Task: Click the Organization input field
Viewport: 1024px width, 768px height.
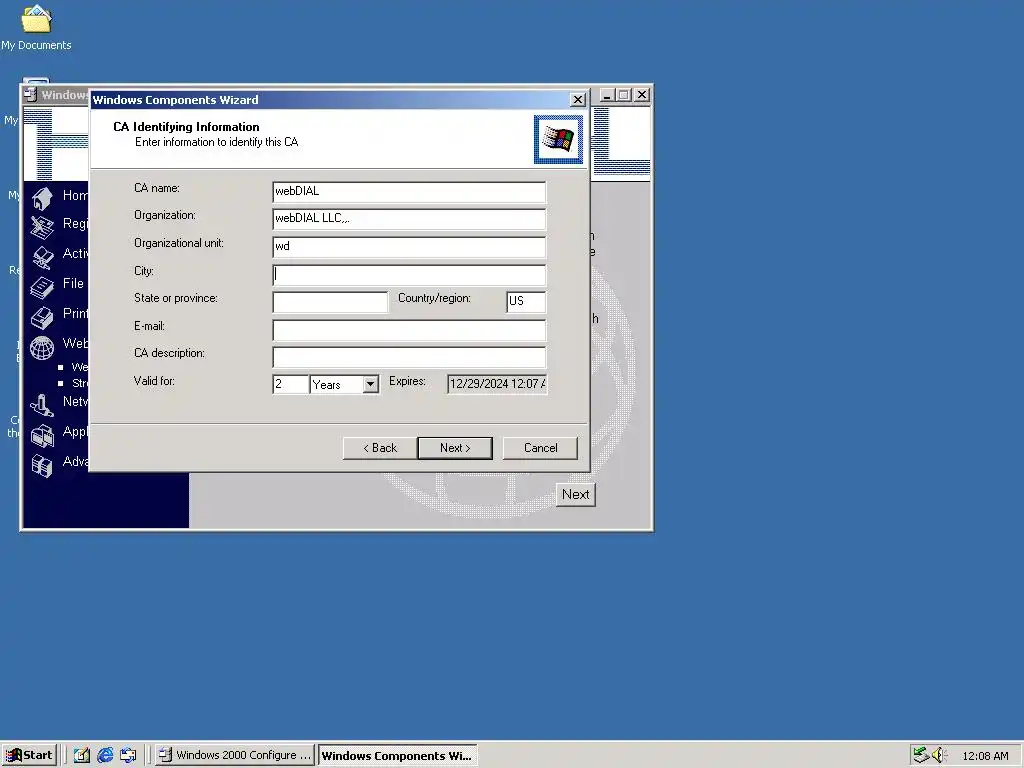Action: [409, 219]
